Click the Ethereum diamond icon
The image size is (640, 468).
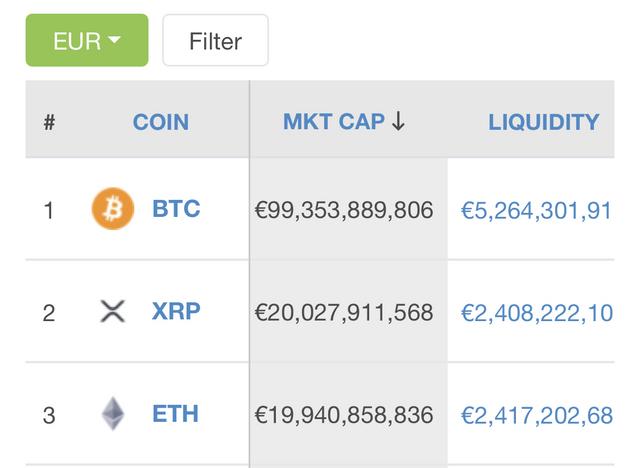[113, 413]
